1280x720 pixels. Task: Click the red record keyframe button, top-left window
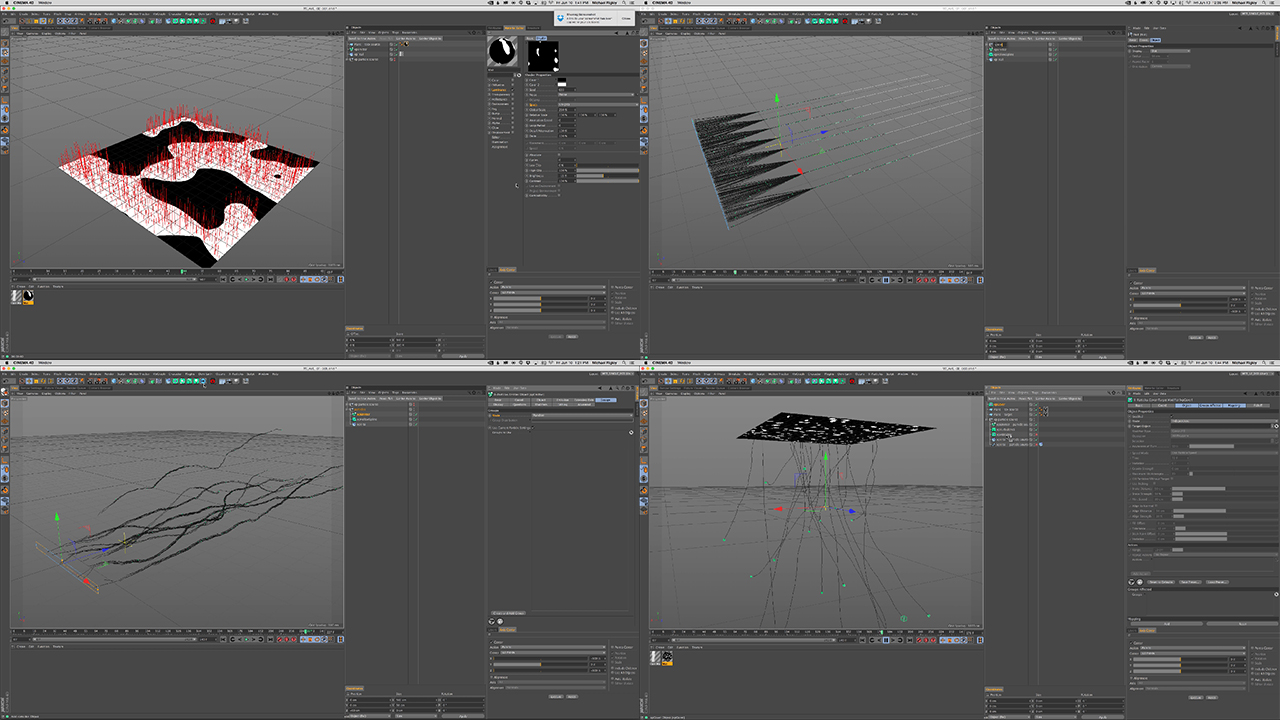(x=287, y=279)
